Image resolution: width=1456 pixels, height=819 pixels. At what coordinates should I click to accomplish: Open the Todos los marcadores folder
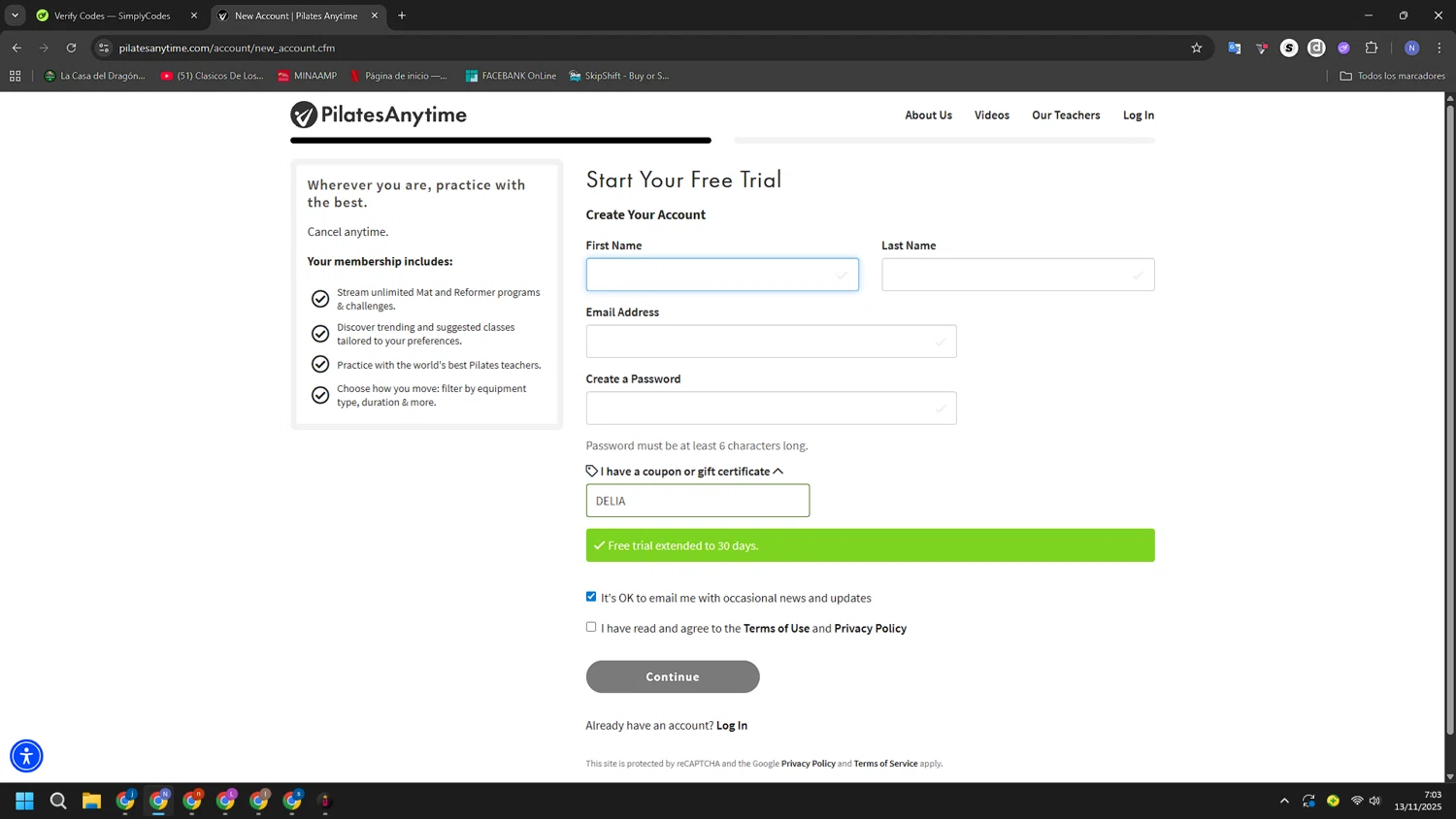tap(1392, 76)
